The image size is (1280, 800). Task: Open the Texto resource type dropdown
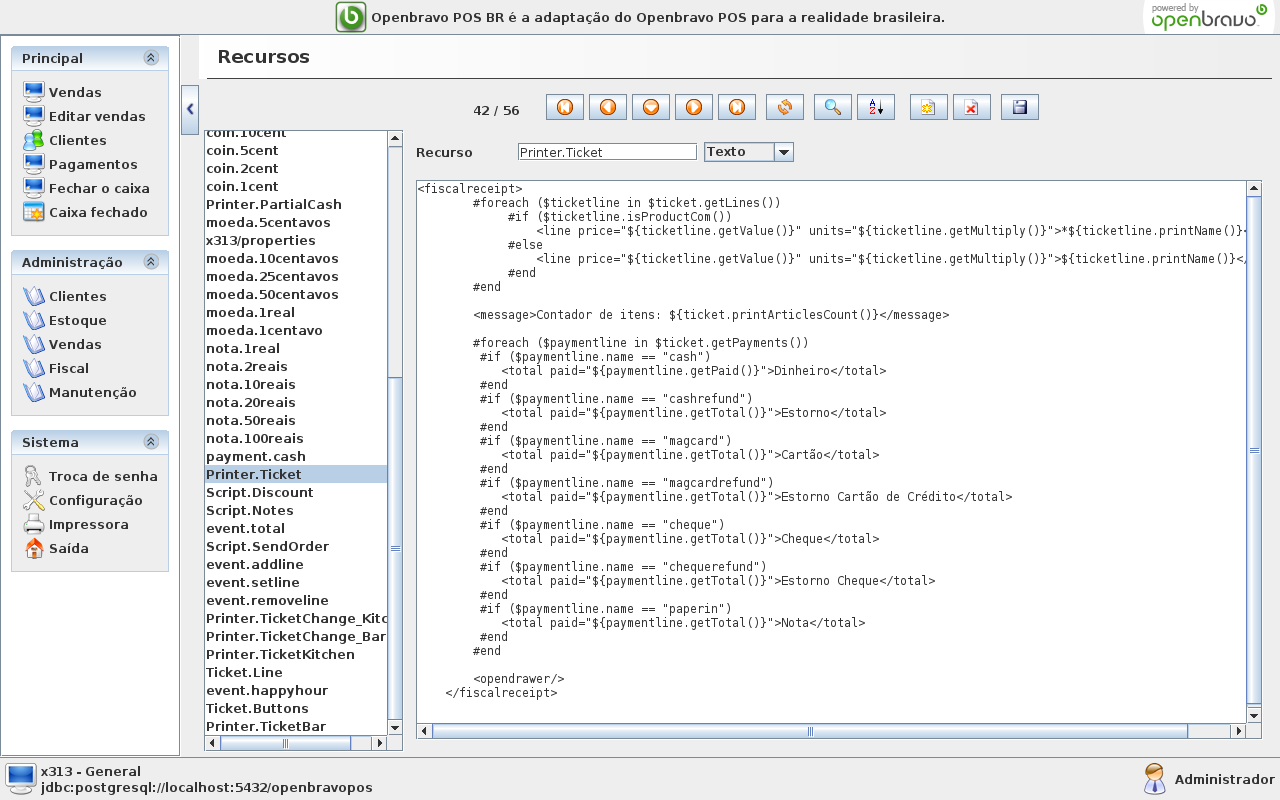(784, 152)
